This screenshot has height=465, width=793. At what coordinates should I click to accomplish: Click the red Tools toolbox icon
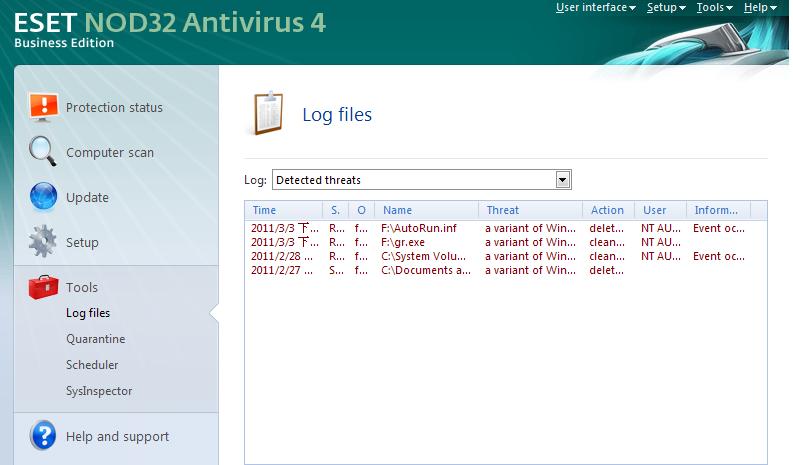(43, 287)
